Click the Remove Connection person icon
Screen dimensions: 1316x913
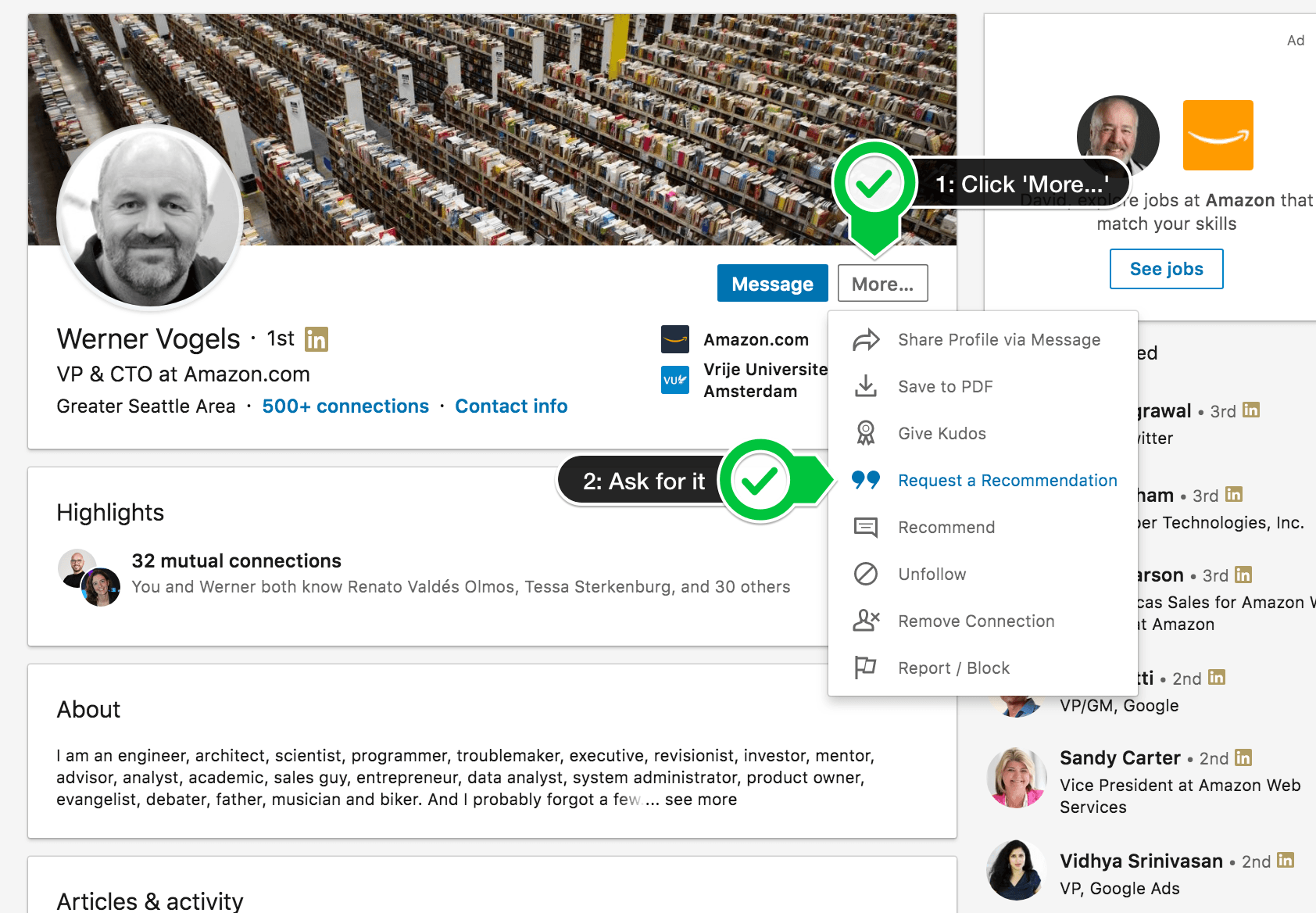click(x=866, y=621)
